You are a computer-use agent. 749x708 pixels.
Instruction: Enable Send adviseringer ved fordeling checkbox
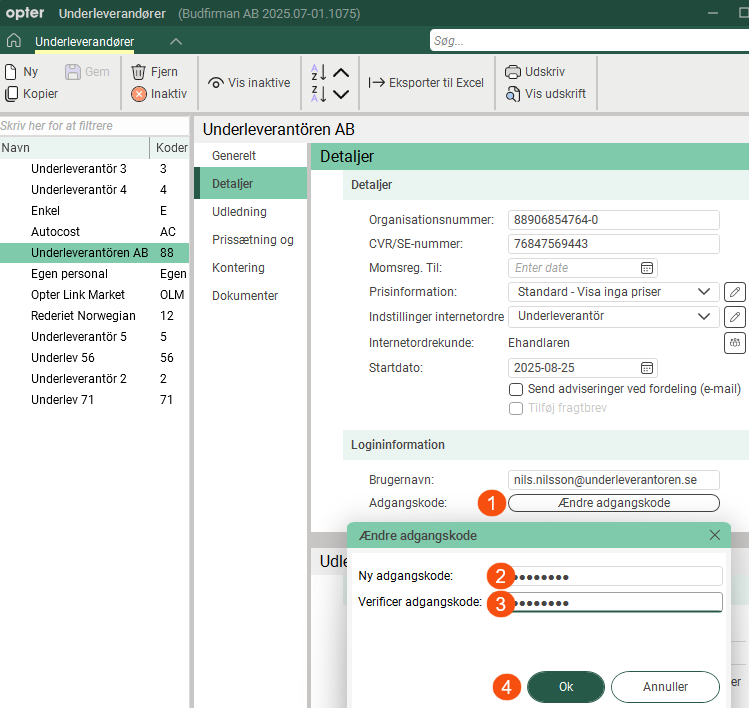point(516,389)
